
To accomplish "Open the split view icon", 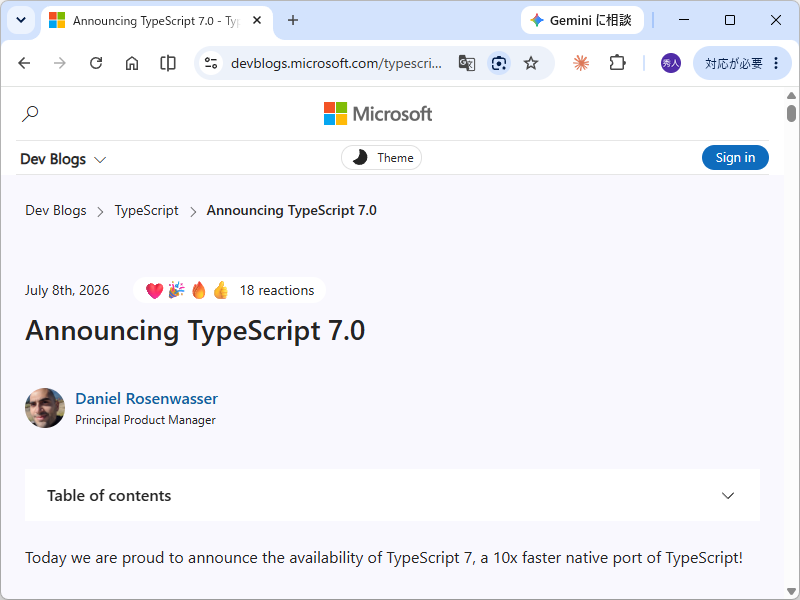I will tap(168, 63).
